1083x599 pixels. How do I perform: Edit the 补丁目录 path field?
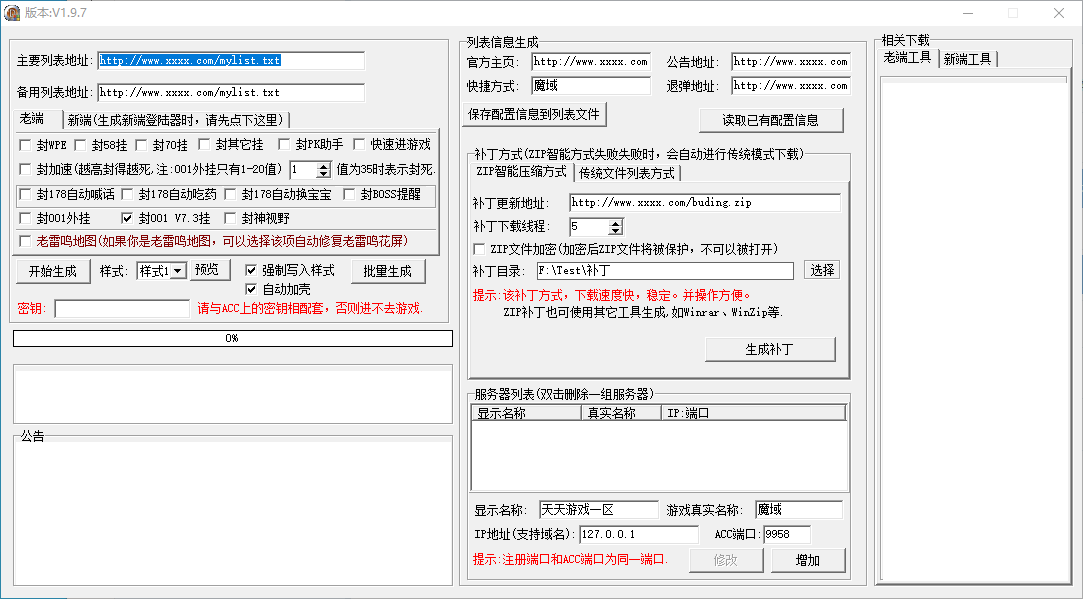click(666, 271)
